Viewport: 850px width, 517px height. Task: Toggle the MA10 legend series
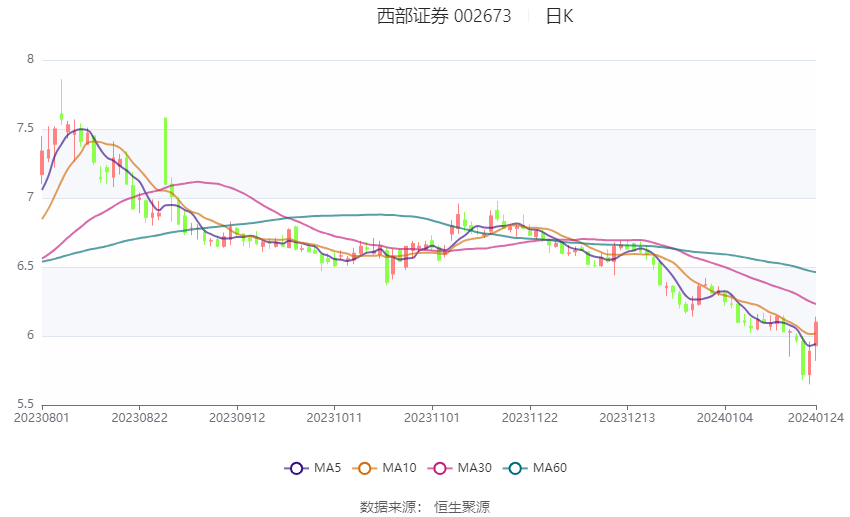[384, 468]
